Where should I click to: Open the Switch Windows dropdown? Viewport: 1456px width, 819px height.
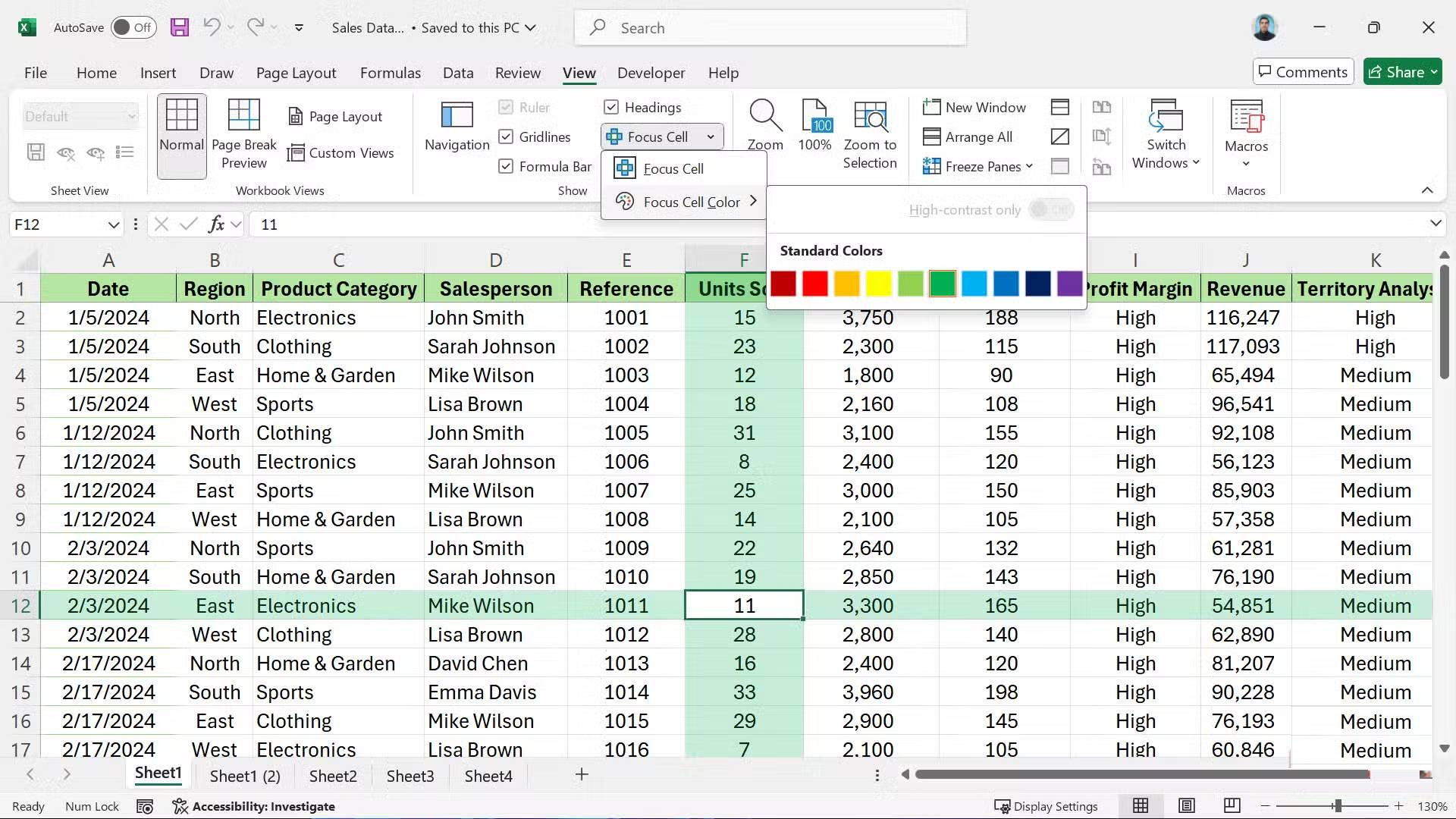[1166, 135]
